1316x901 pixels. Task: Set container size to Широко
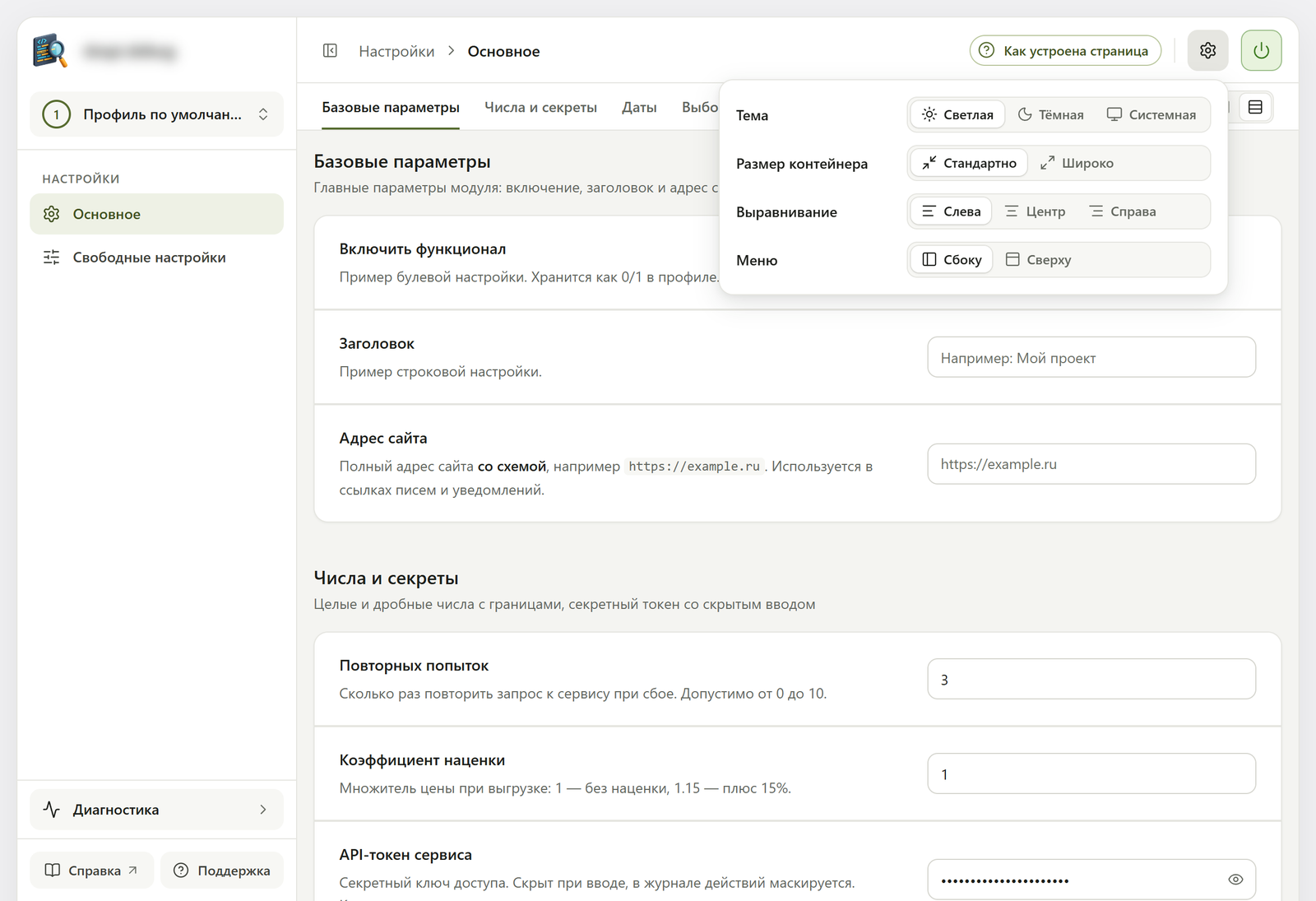[1077, 163]
